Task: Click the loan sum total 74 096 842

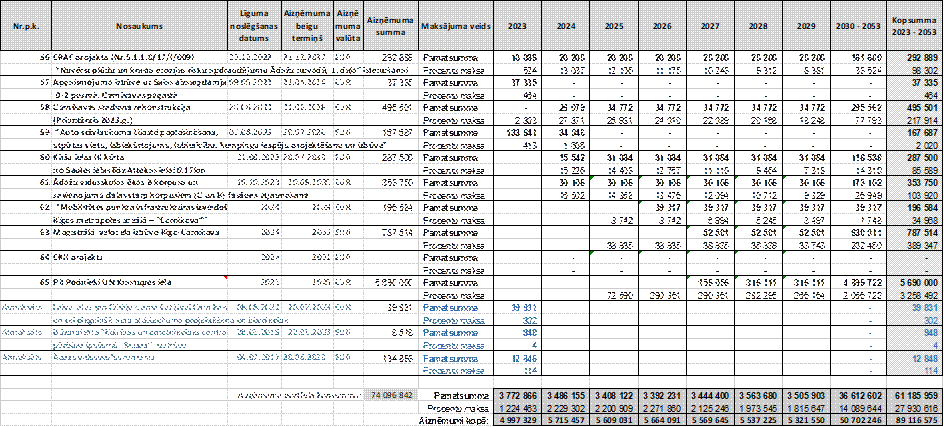Action: tap(391, 395)
